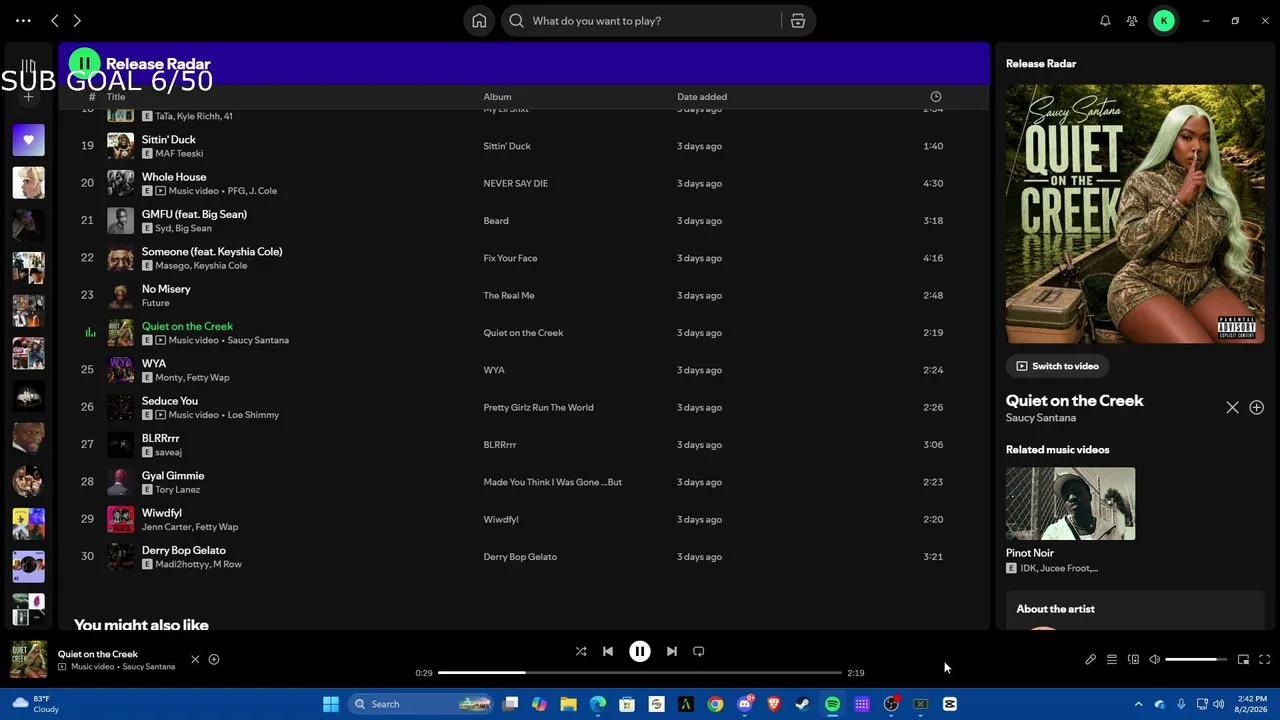Go forward with the right arrow
This screenshot has height=720, width=1280.
[x=77, y=20]
